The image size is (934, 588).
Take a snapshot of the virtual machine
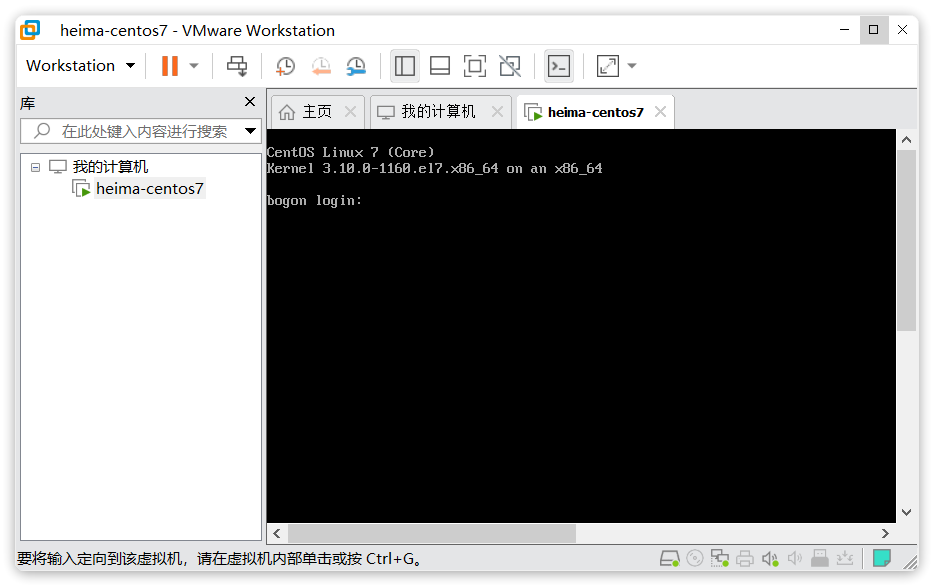[x=285, y=66]
